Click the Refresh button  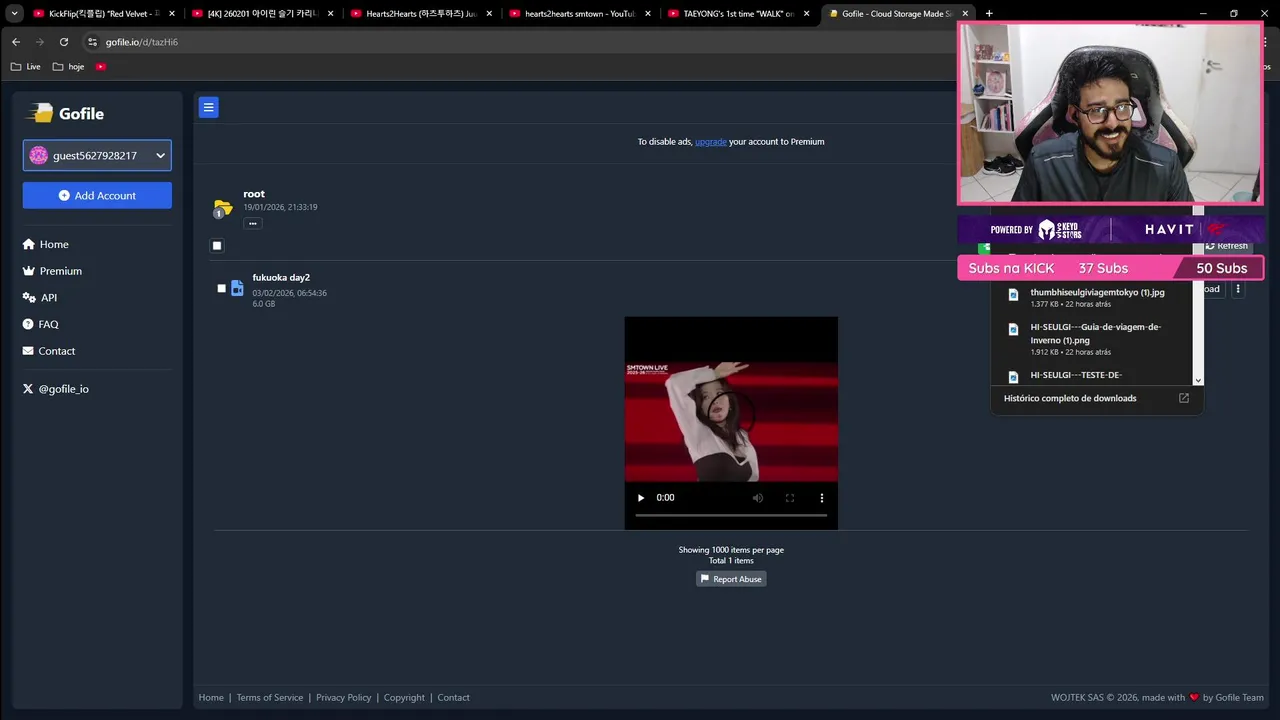1227,246
